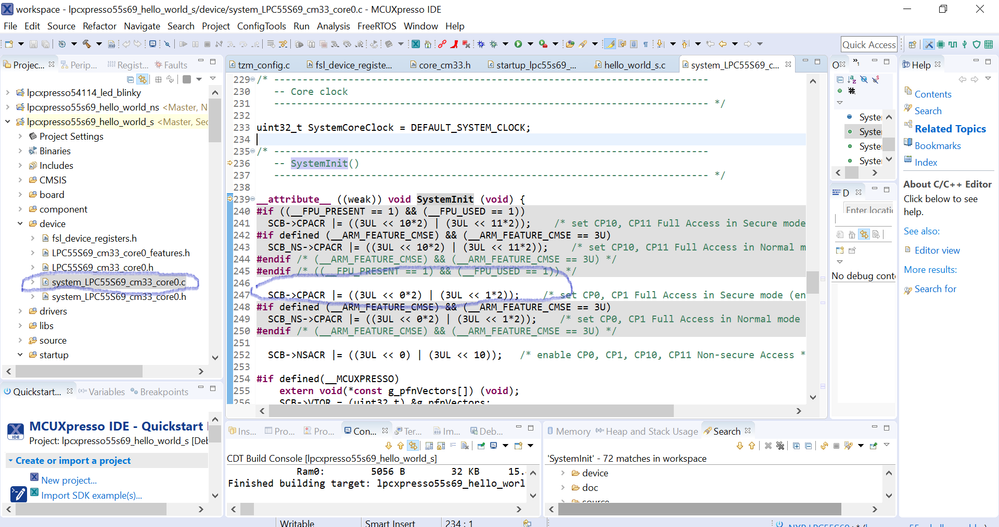Click Import SDK example(s)... link

pyautogui.click(x=92, y=495)
